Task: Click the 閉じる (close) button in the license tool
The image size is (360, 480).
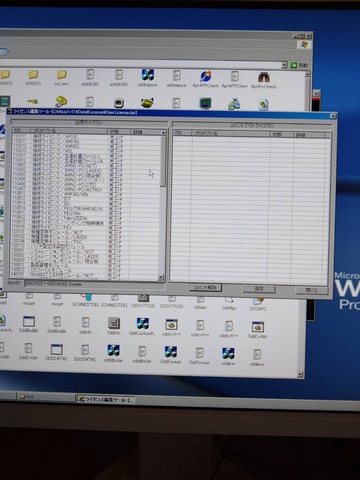Action: [311, 290]
